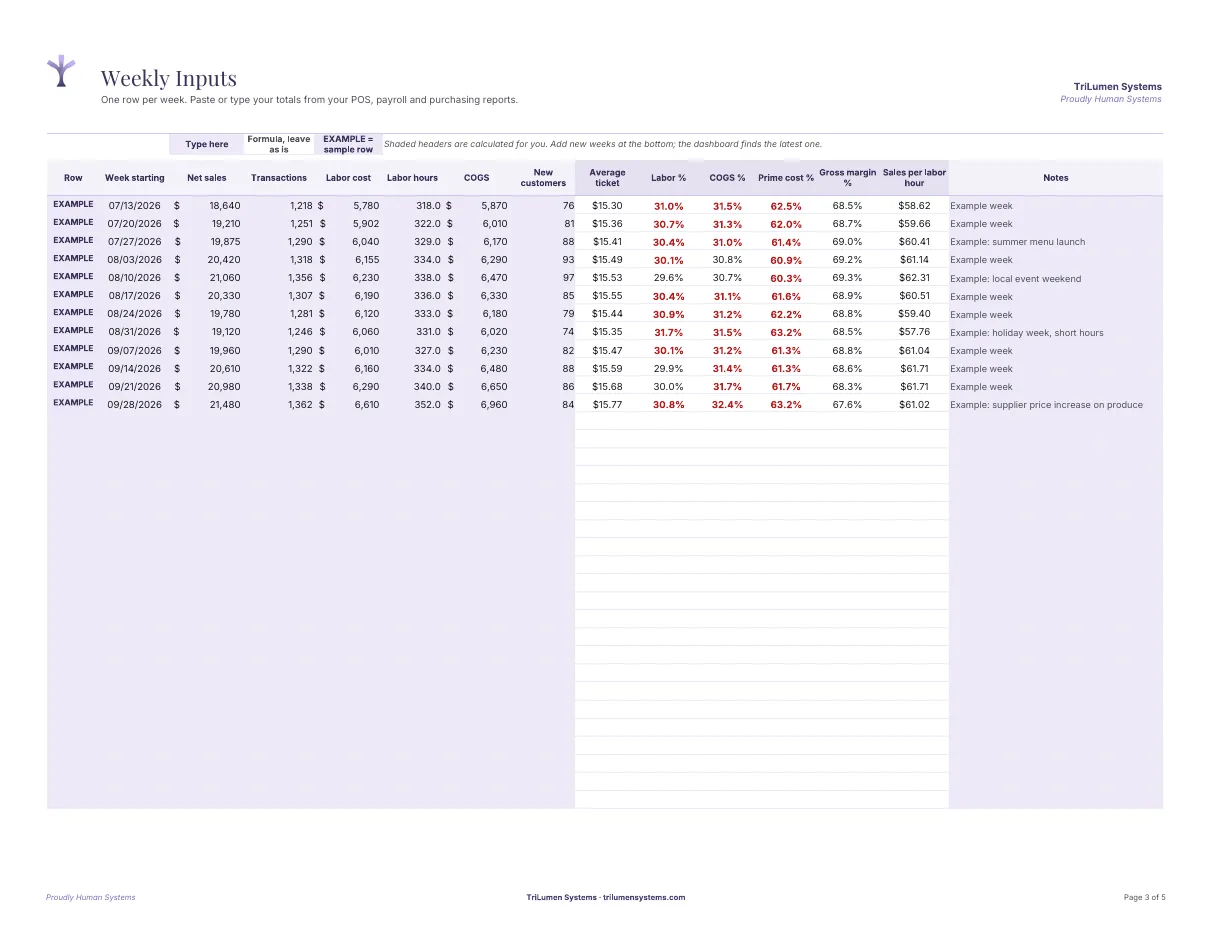Click the 'EXAMPLE = sample row' legend cell

click(x=348, y=144)
